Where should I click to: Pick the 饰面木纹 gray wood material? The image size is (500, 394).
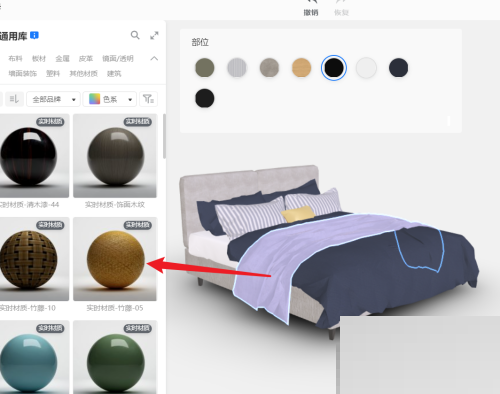115,156
